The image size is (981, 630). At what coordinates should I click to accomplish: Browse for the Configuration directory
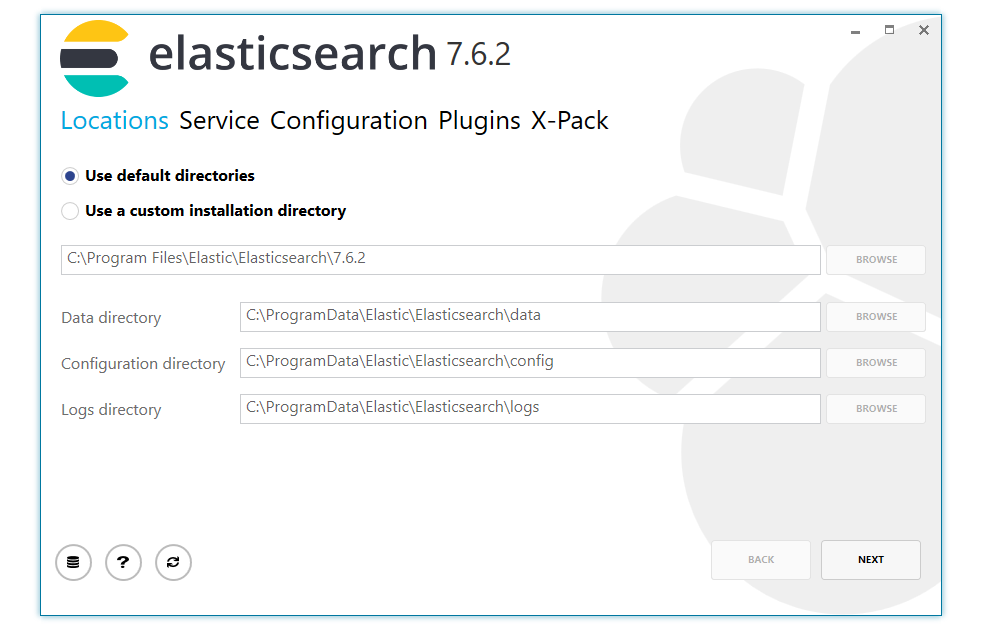click(x=876, y=363)
